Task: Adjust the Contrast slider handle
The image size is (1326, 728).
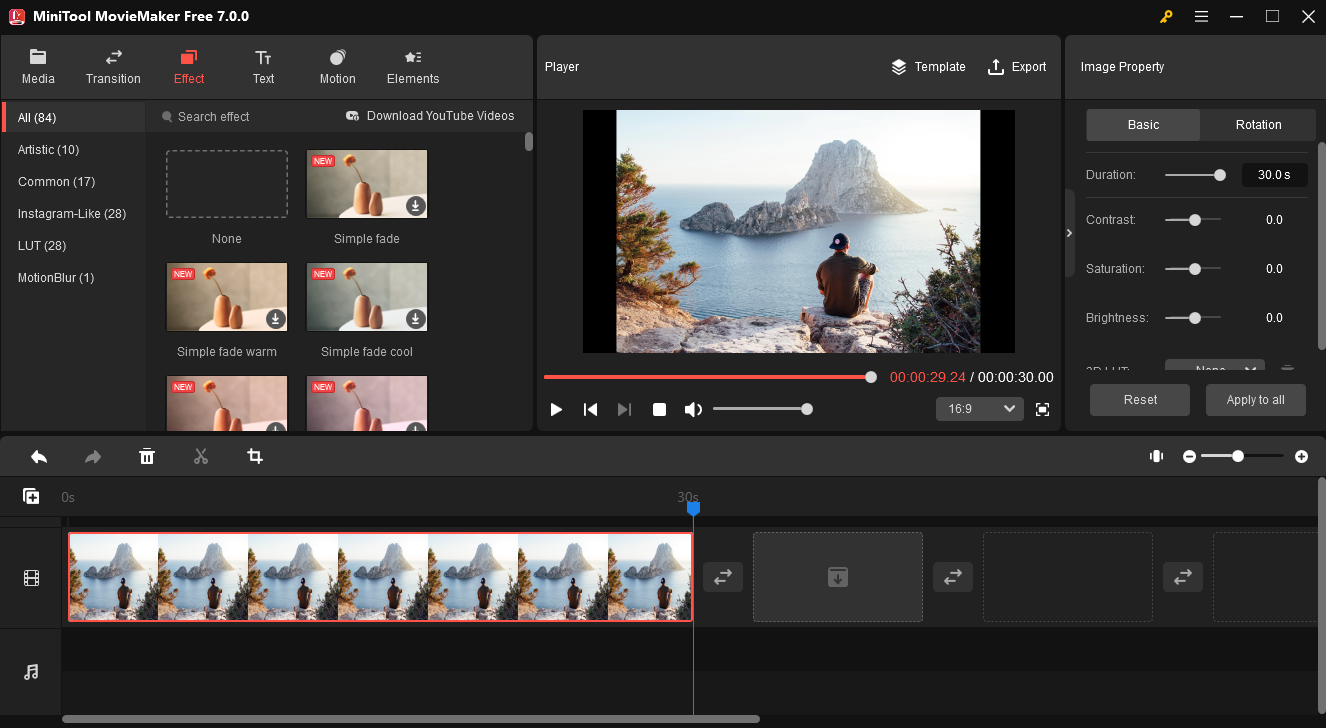Action: click(x=1194, y=220)
